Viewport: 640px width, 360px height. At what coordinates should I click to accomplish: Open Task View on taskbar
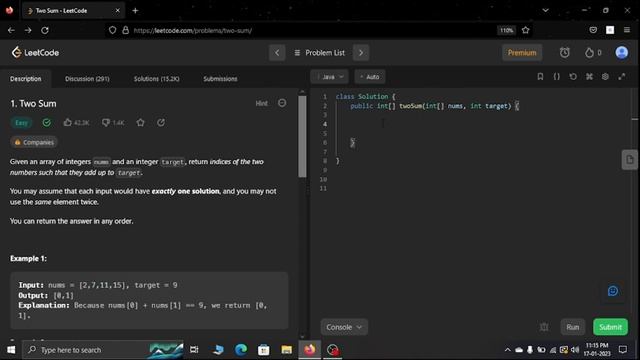click(194, 350)
